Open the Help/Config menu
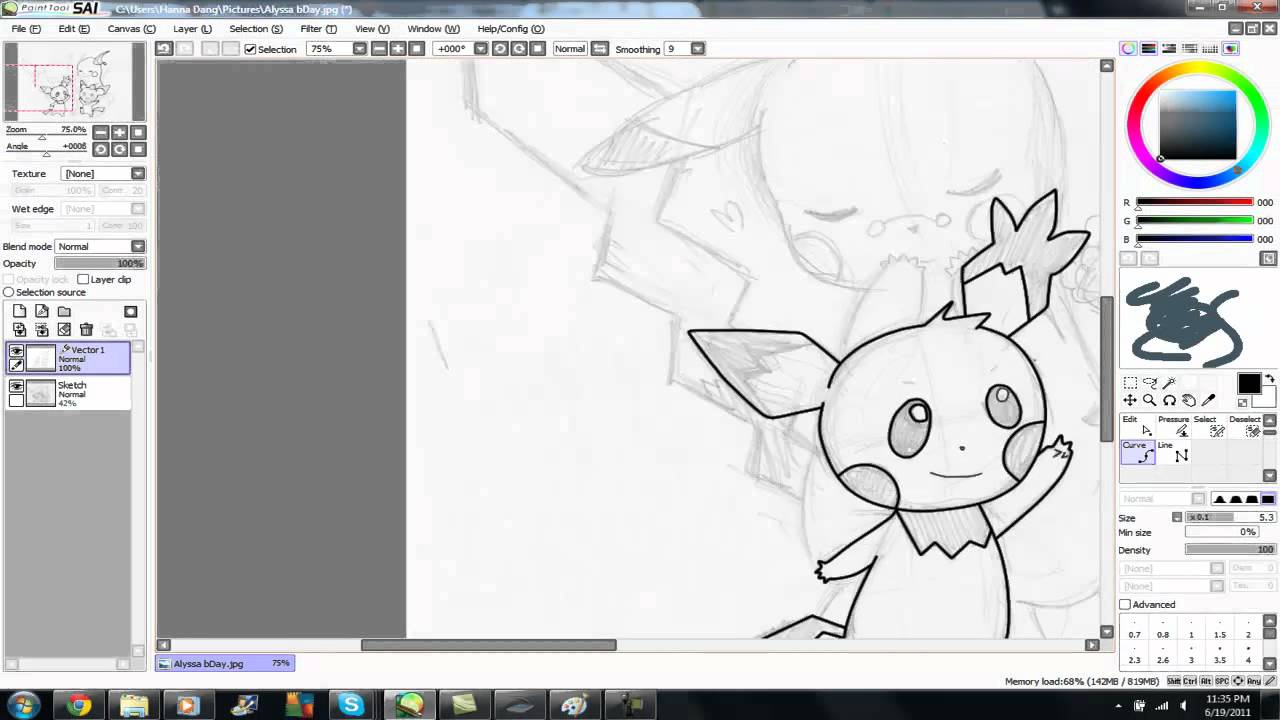 click(x=510, y=29)
